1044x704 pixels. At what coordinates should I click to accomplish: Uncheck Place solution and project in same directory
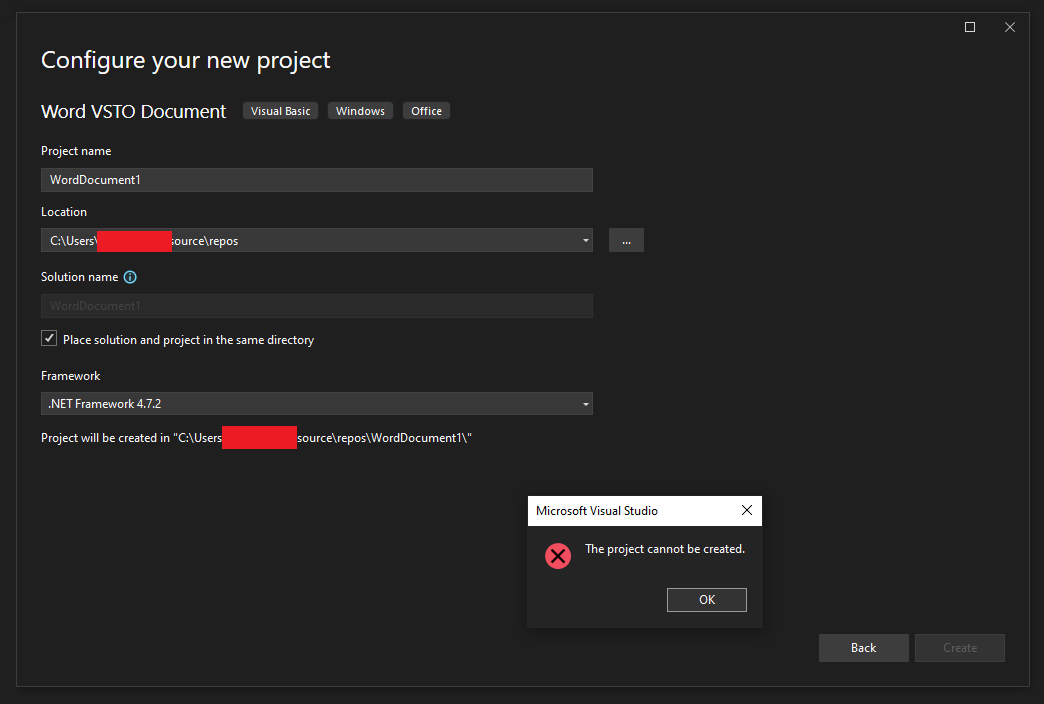coord(49,338)
